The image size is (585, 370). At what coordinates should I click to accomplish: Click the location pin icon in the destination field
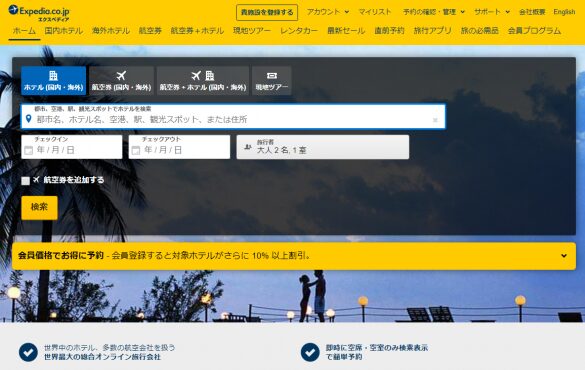click(x=28, y=119)
